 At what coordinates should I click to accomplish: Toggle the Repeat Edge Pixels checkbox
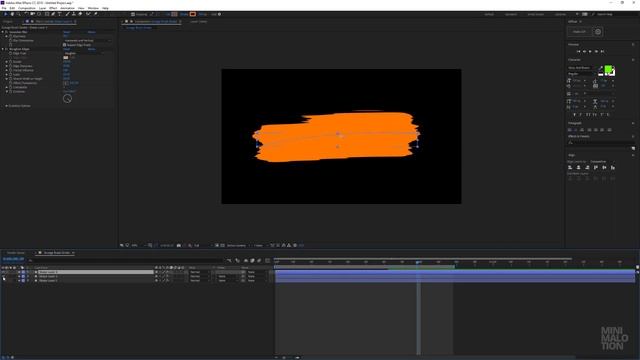tap(64, 45)
